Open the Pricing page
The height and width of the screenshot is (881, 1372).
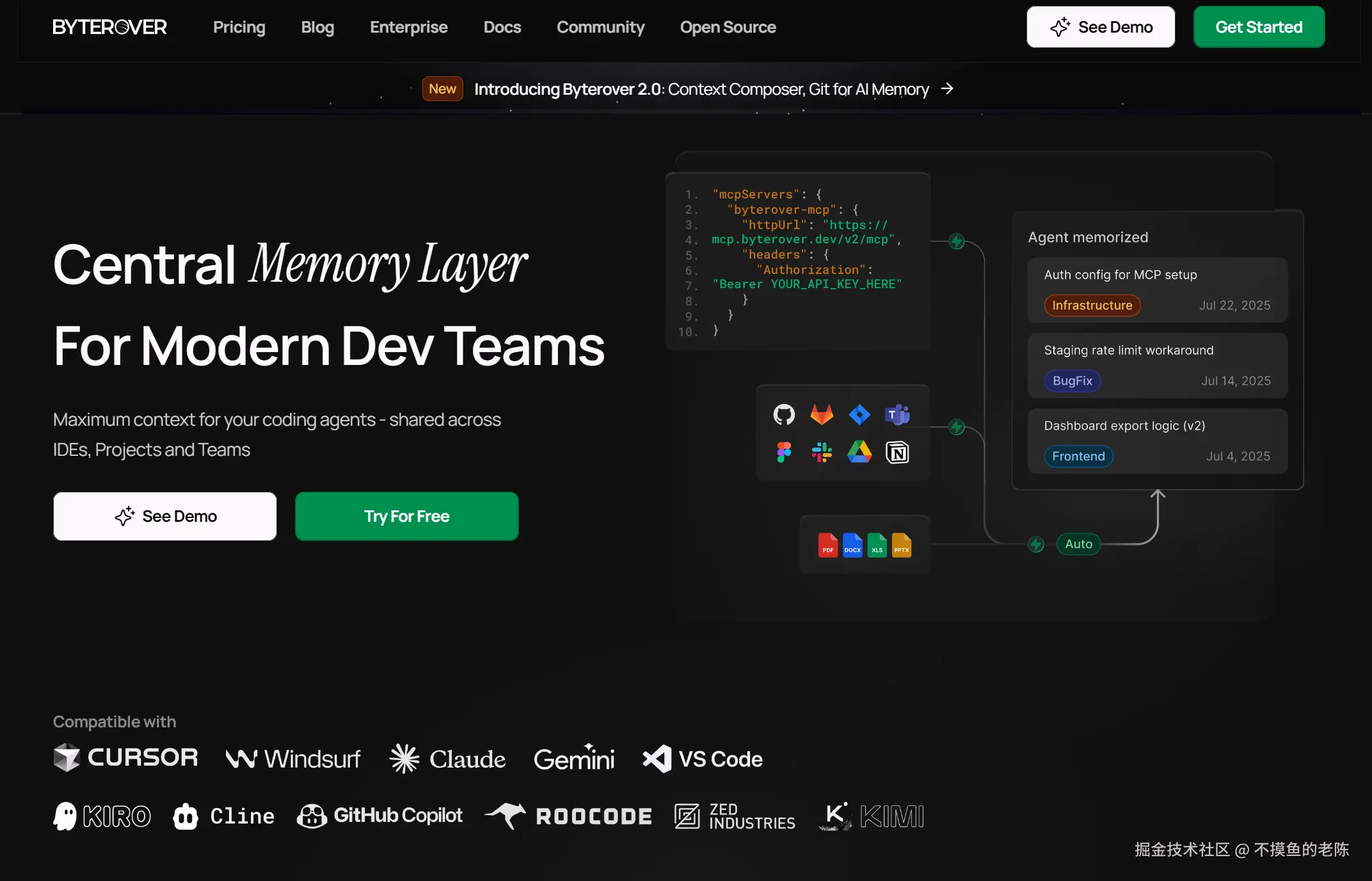[x=239, y=27]
